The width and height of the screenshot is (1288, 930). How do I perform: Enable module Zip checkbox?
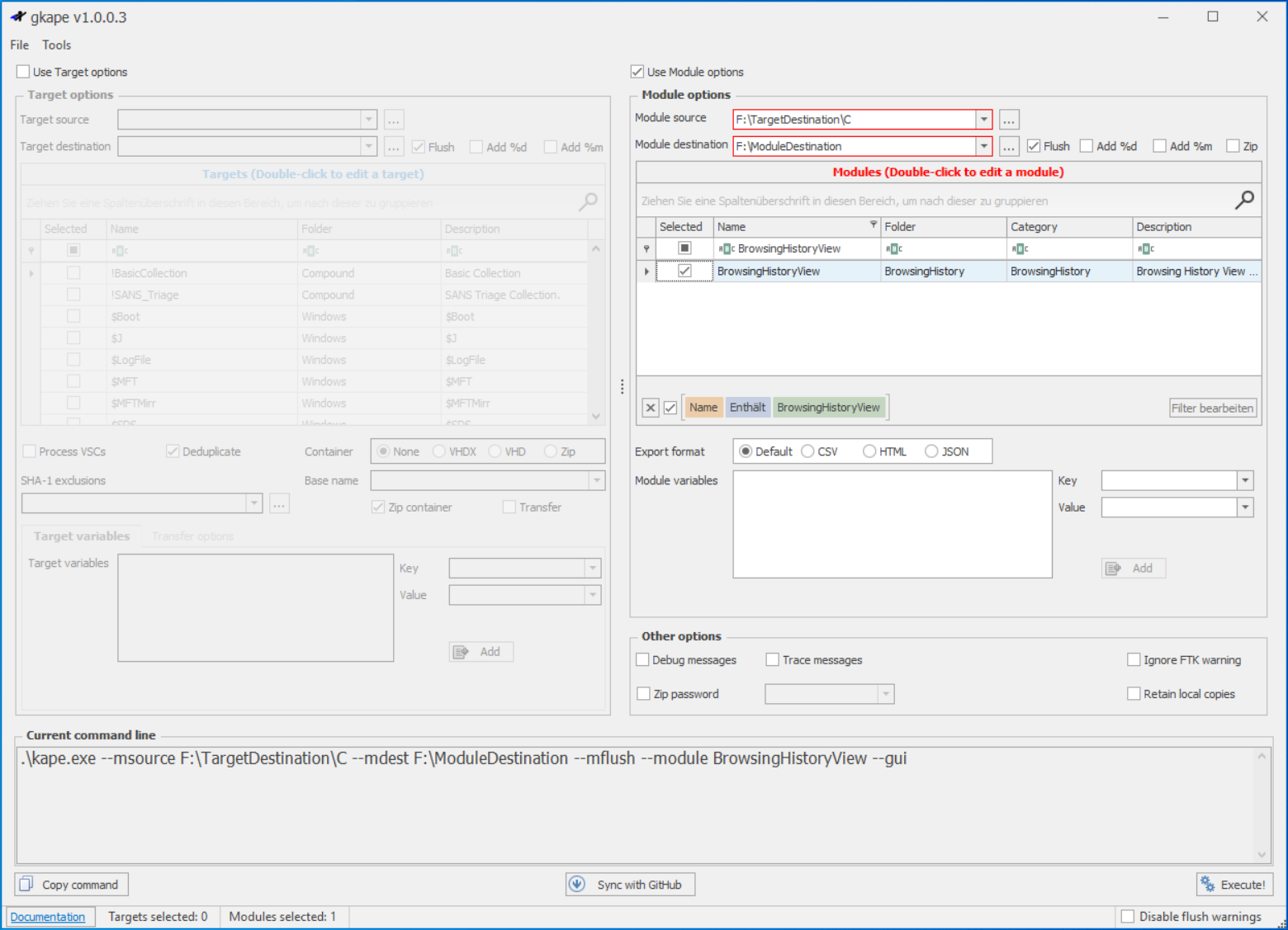(x=1234, y=146)
